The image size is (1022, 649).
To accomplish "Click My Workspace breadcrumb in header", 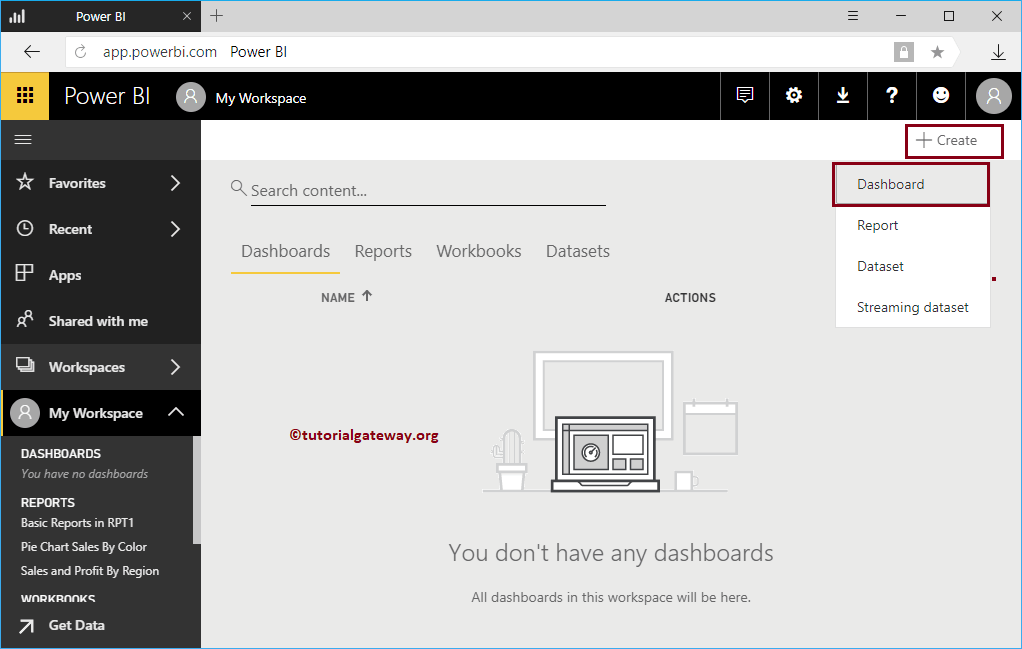I will [261, 98].
